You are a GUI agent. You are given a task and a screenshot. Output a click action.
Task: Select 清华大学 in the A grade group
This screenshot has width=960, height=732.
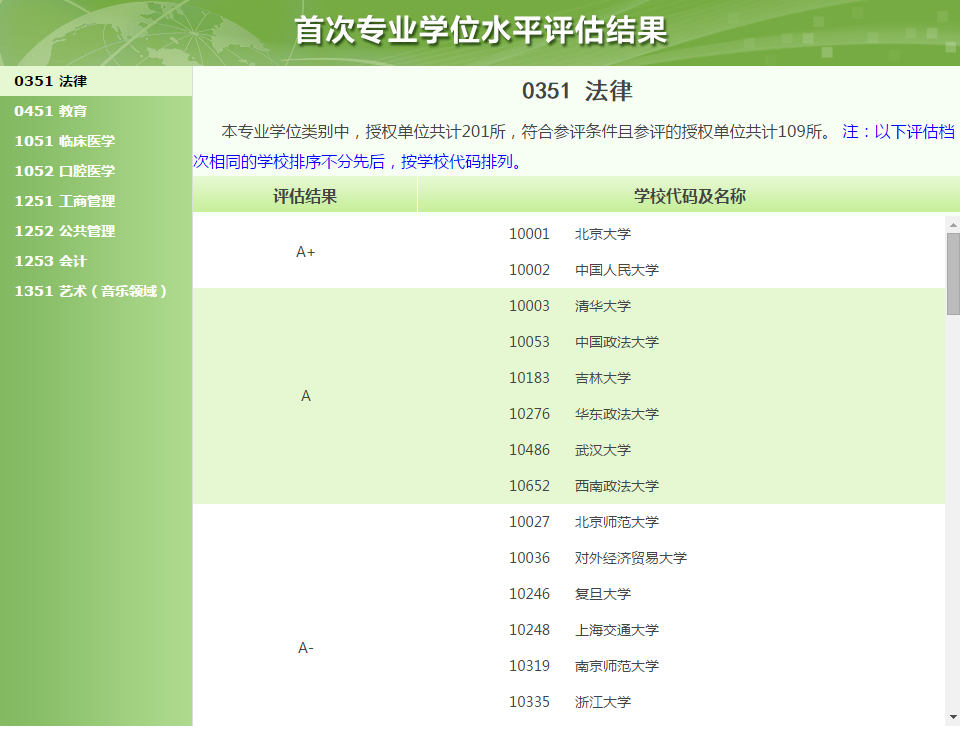click(603, 306)
